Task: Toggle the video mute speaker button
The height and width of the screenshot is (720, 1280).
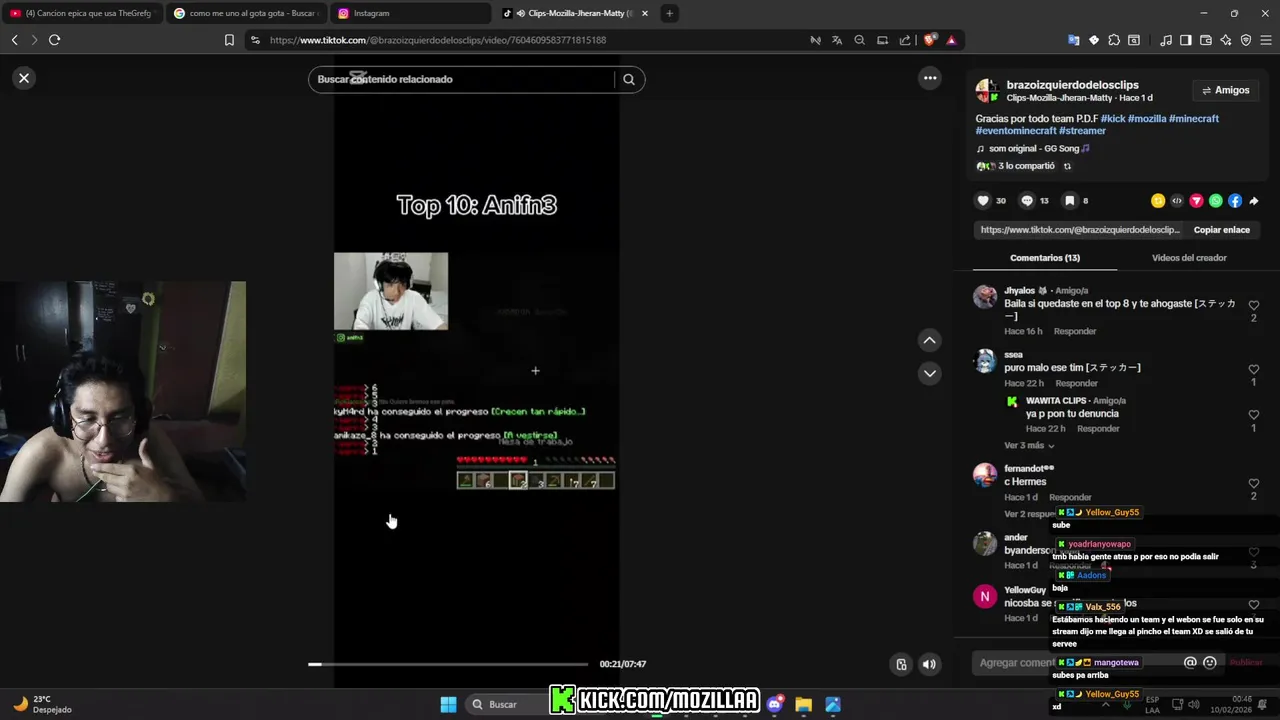Action: tap(930, 664)
